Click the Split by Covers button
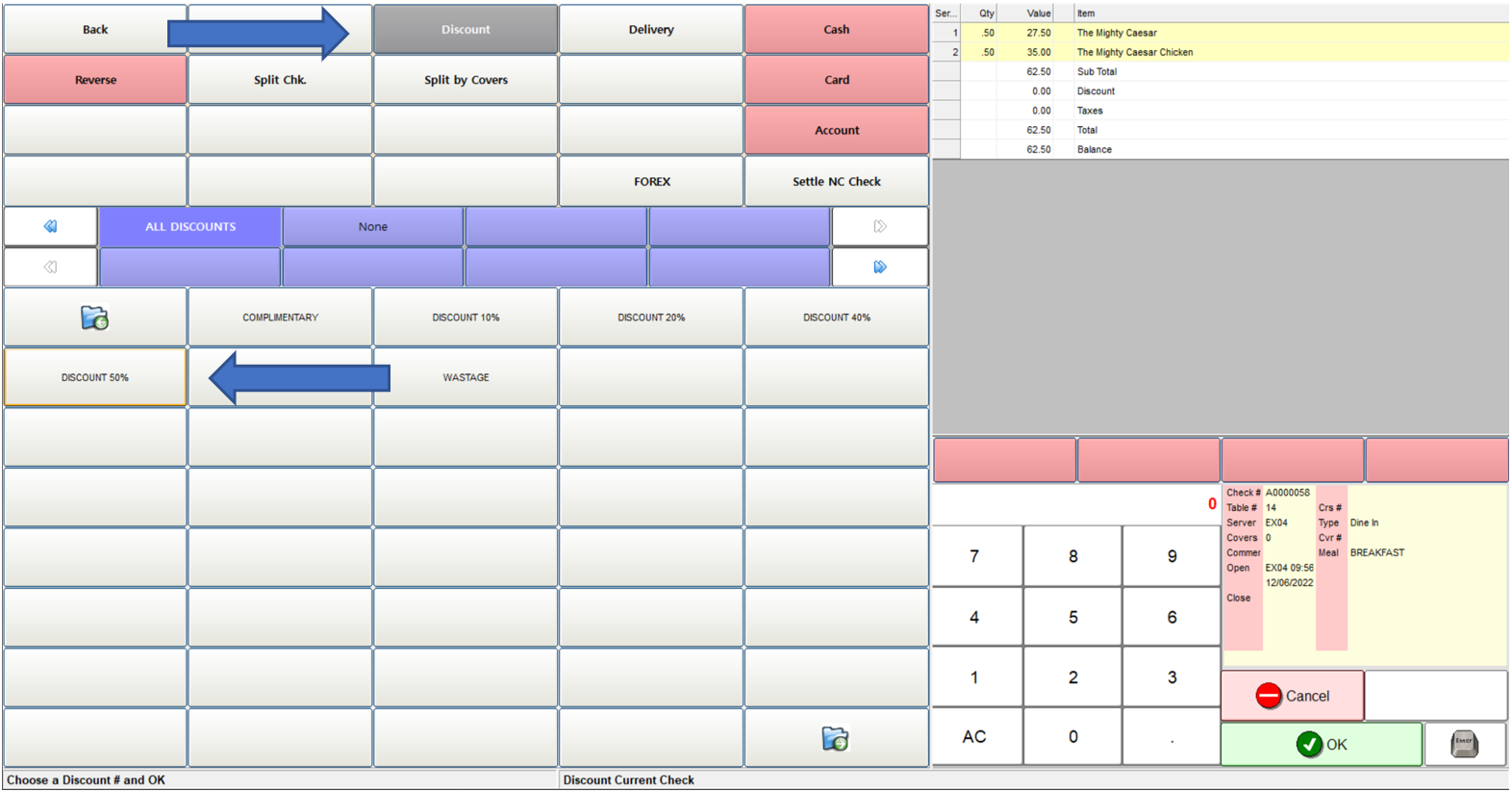 (x=466, y=80)
